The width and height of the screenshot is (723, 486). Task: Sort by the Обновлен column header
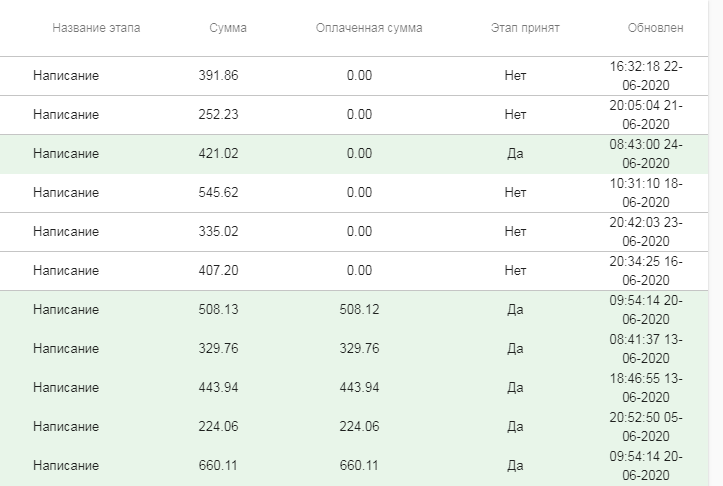pyautogui.click(x=655, y=28)
